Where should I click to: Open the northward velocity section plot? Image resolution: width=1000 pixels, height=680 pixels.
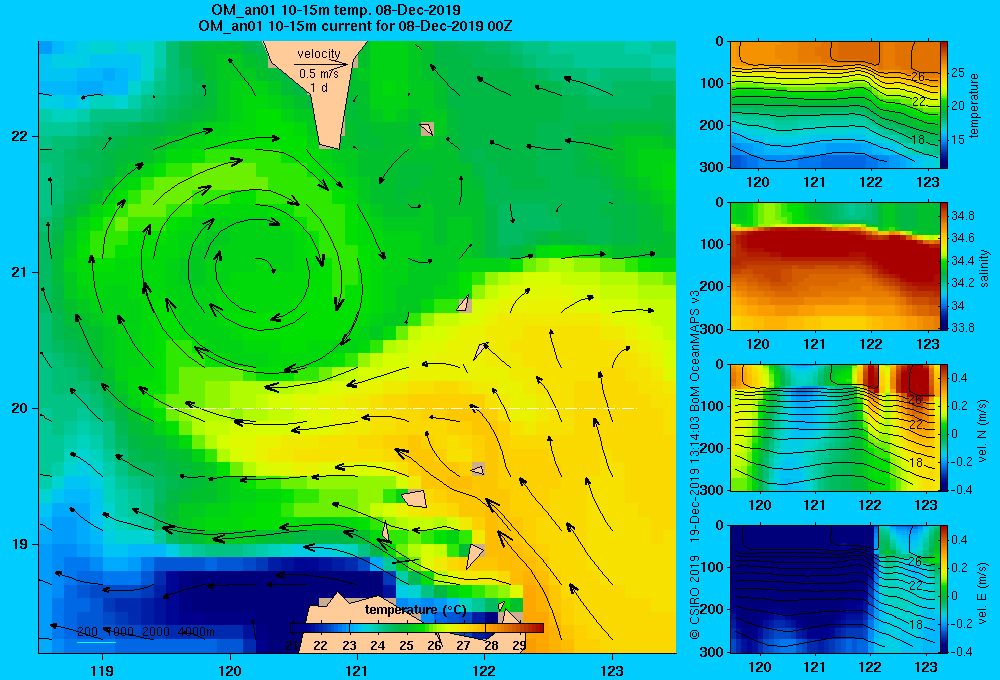[x=835, y=427]
